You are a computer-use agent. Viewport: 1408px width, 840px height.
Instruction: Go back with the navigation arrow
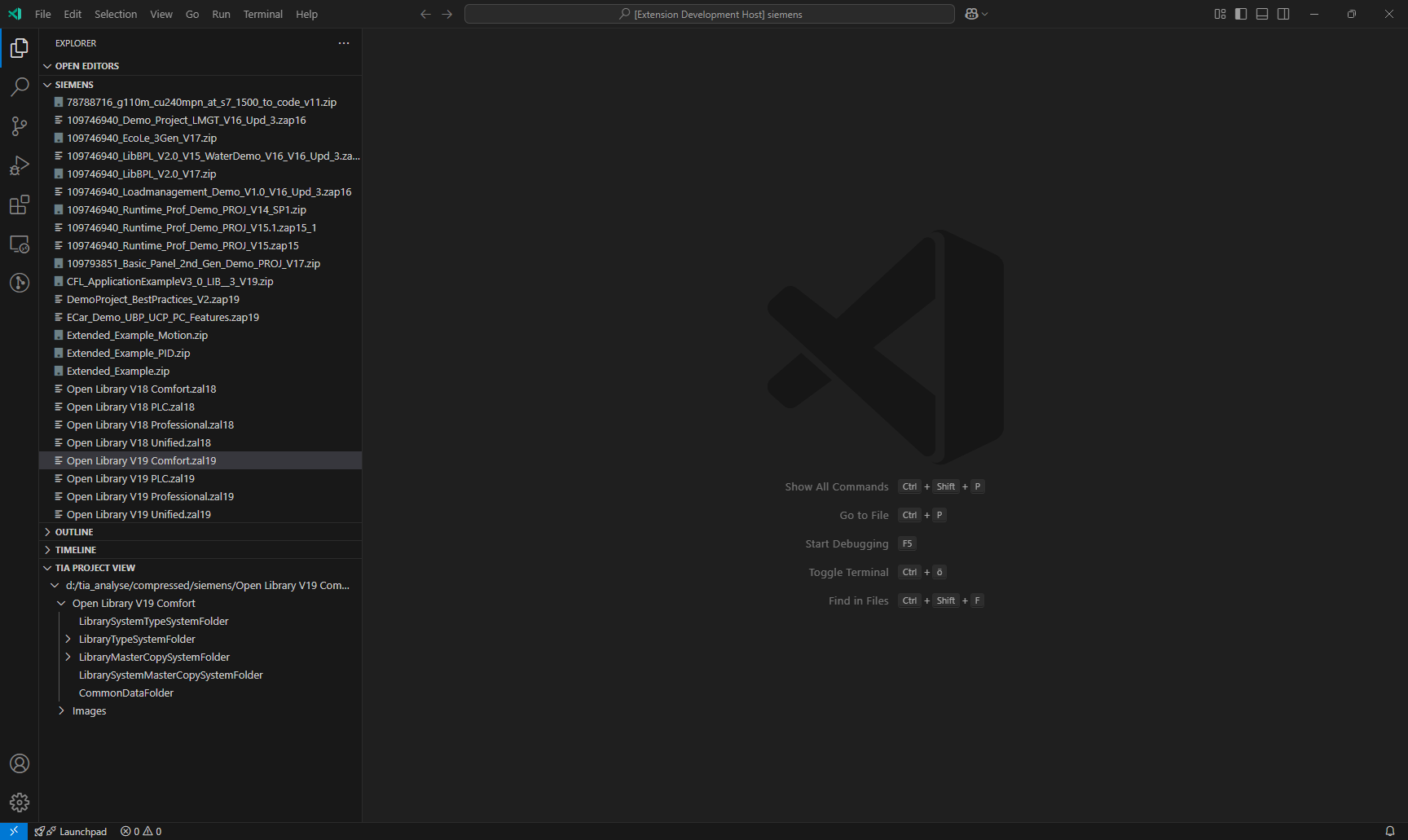point(425,14)
